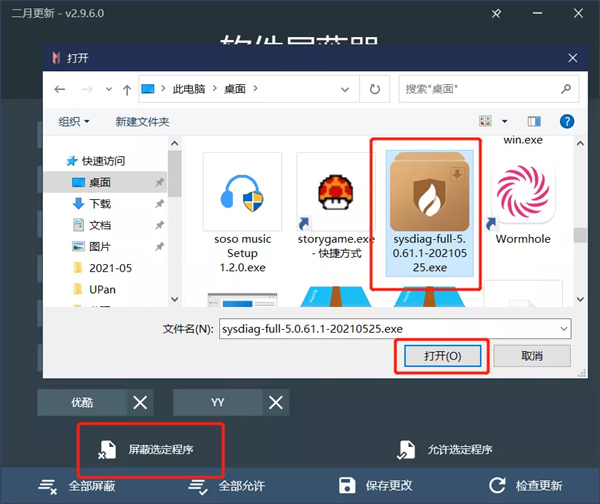The width and height of the screenshot is (600, 504).
Task: Click 屏蔽选定程序 block file icon
Action: click(x=107, y=449)
